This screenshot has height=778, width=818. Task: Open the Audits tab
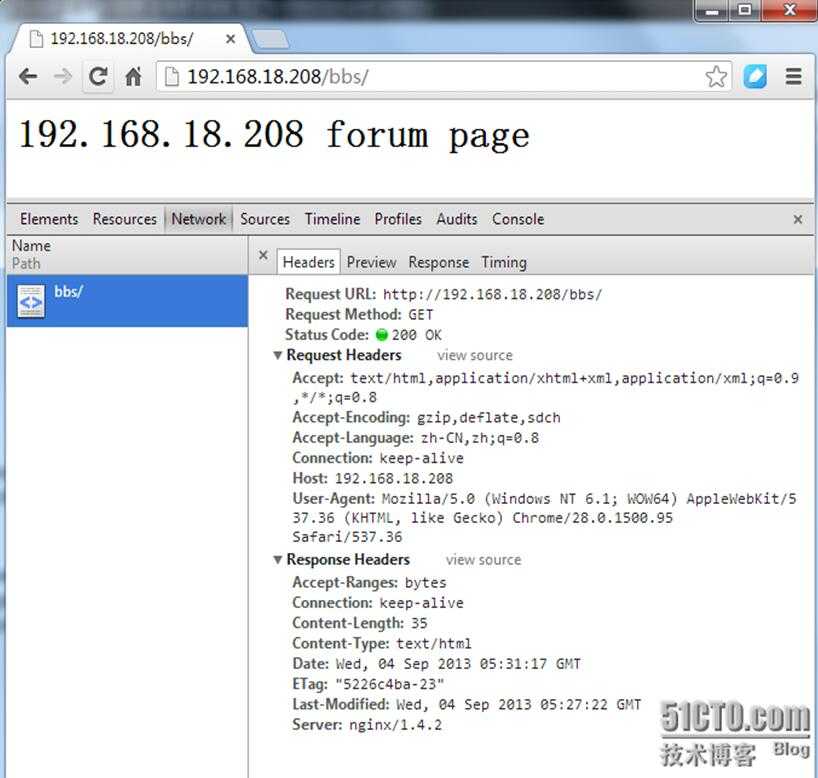[x=456, y=219]
